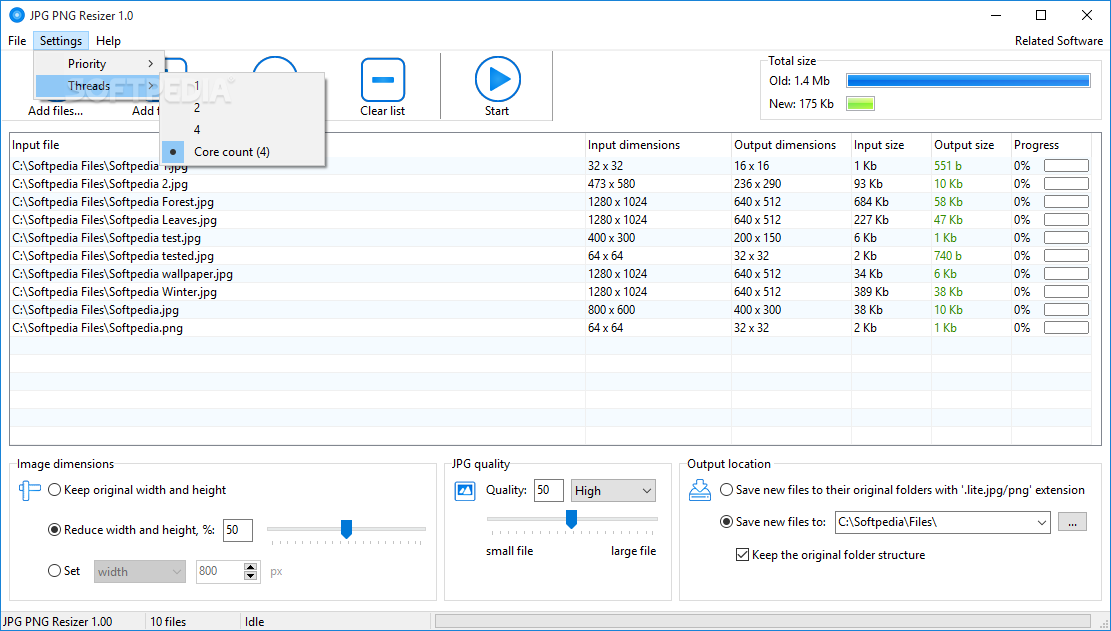Click the JPG PNG Resizer title bar icon
This screenshot has height=631, width=1111.
coord(16,15)
